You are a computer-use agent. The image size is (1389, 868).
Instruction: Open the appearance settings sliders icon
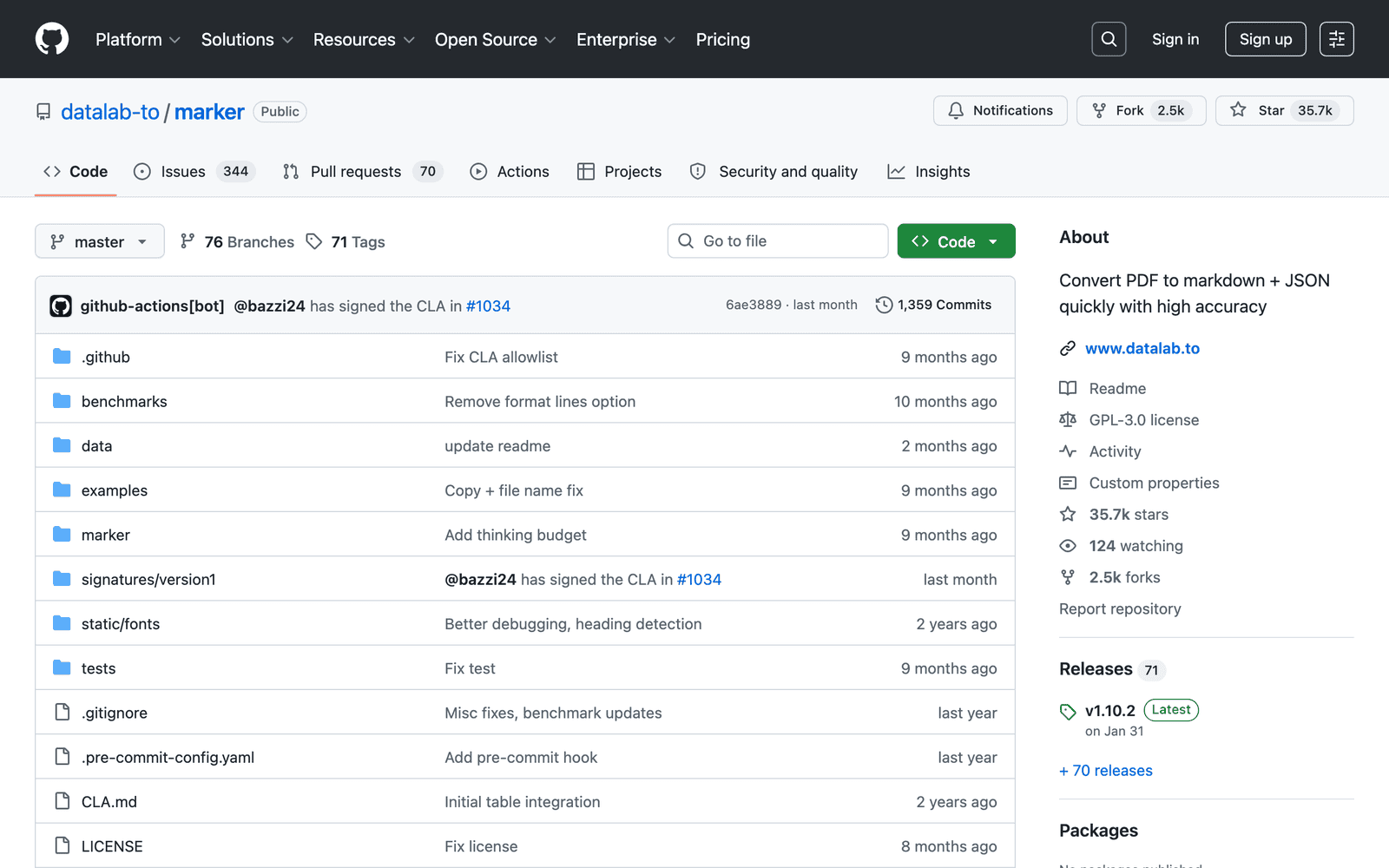click(x=1337, y=39)
